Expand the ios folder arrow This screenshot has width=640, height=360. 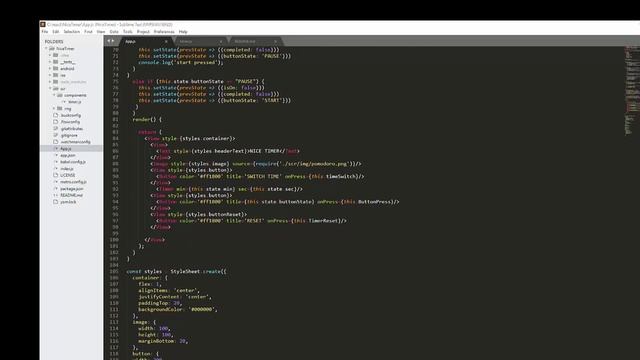tap(50, 75)
